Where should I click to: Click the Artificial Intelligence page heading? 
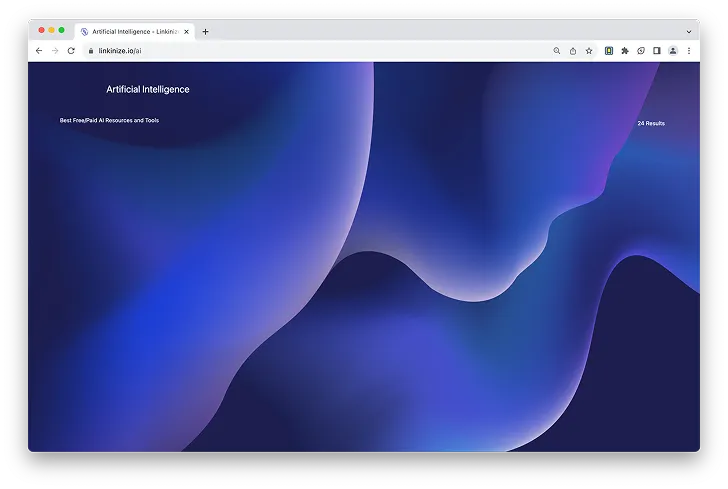coord(148,90)
